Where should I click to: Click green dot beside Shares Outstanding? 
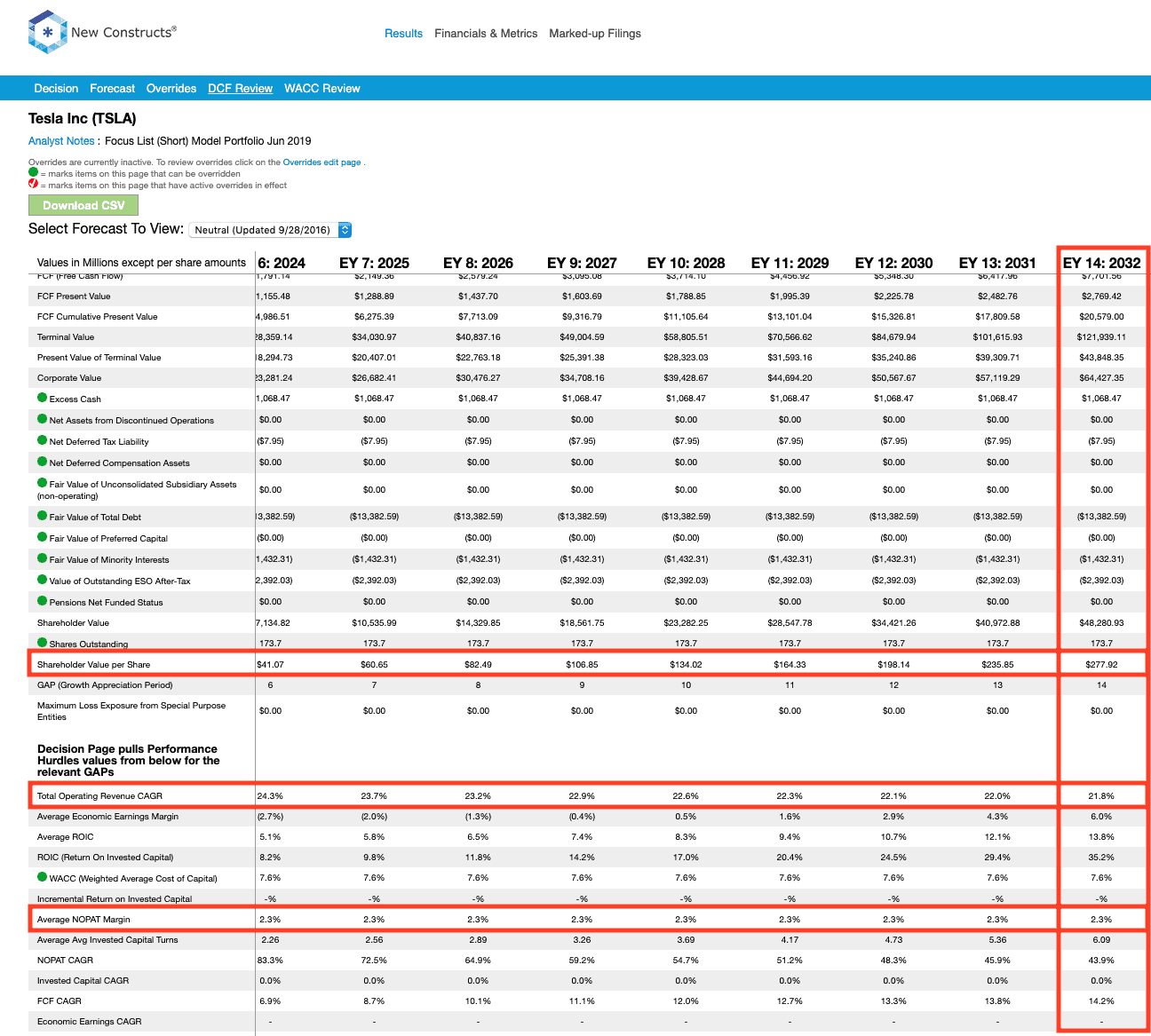click(x=42, y=643)
